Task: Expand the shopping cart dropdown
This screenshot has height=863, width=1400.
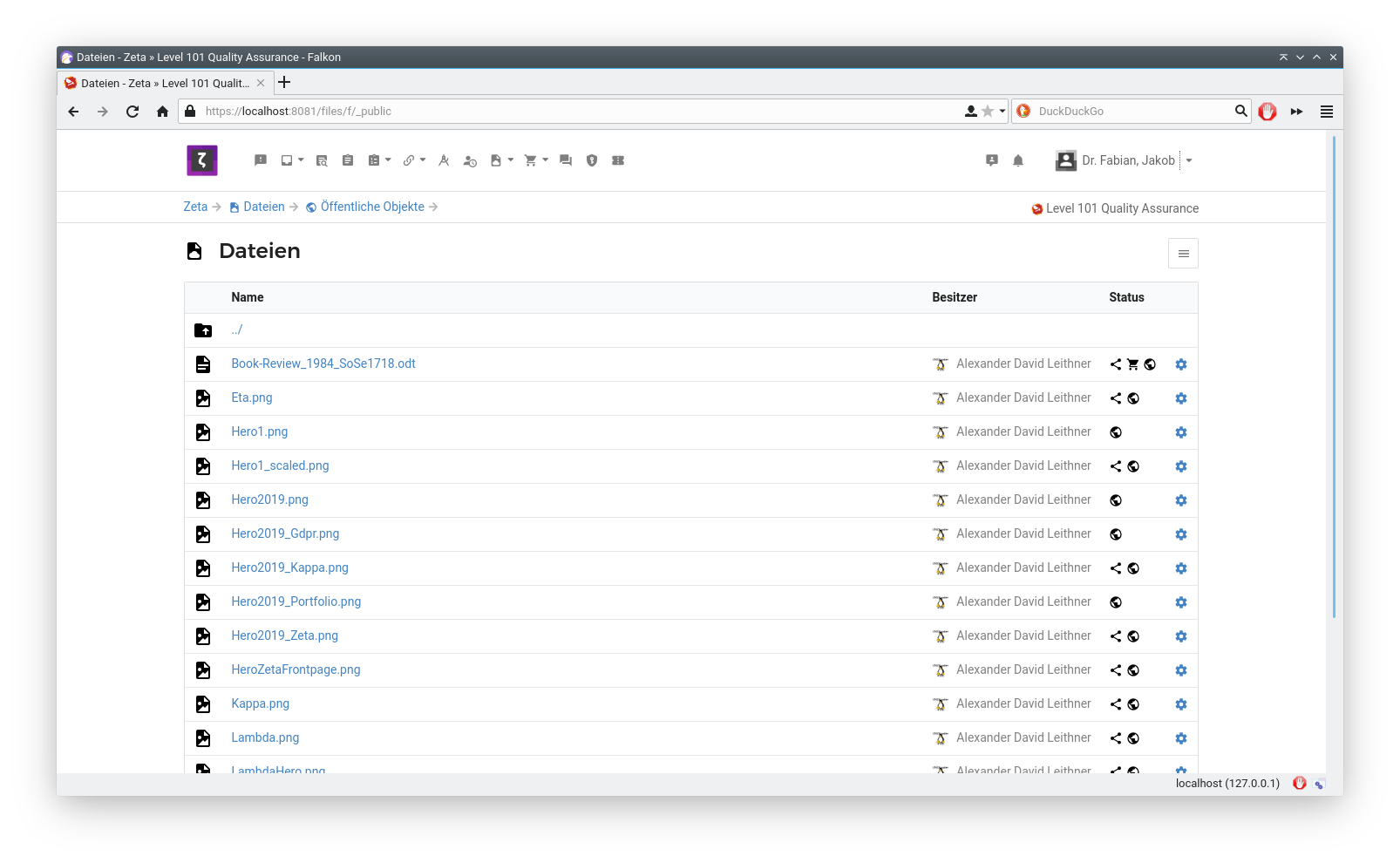Action: click(536, 160)
